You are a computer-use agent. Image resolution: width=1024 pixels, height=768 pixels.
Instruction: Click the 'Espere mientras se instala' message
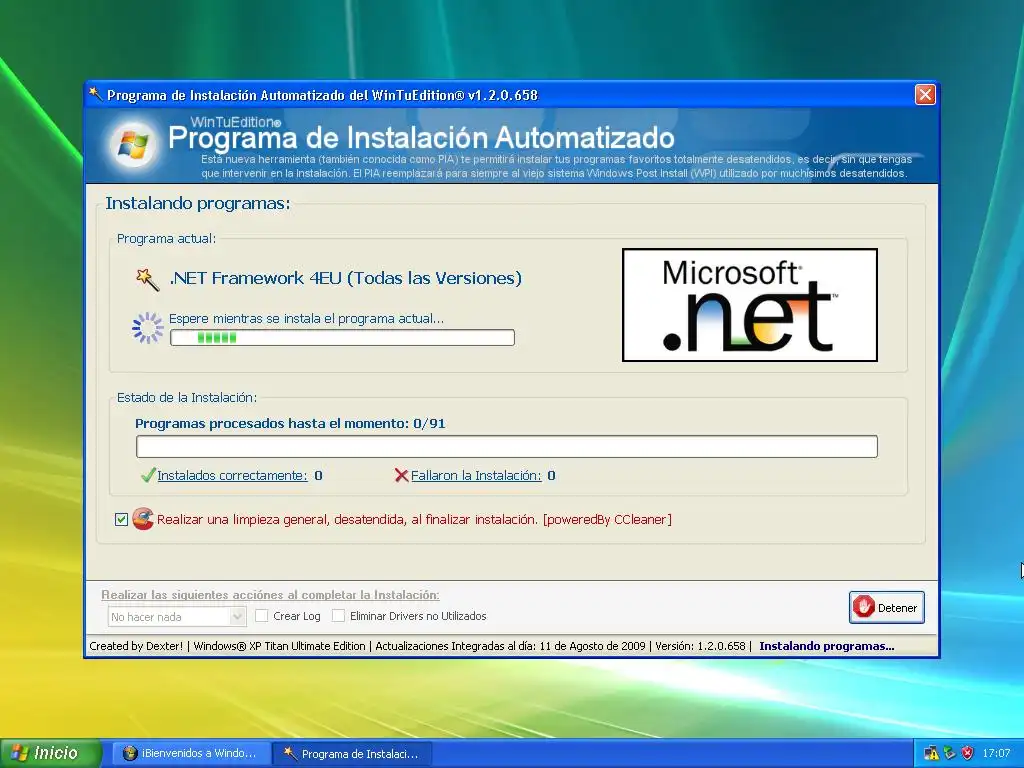306,319
